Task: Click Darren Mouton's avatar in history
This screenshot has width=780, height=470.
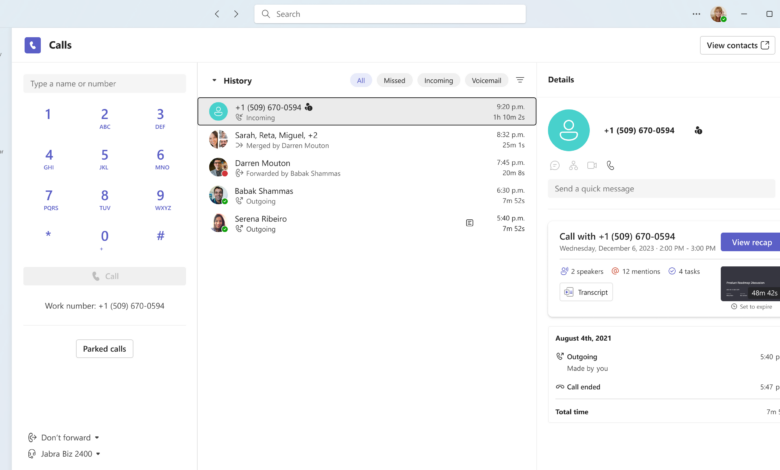Action: (218, 167)
